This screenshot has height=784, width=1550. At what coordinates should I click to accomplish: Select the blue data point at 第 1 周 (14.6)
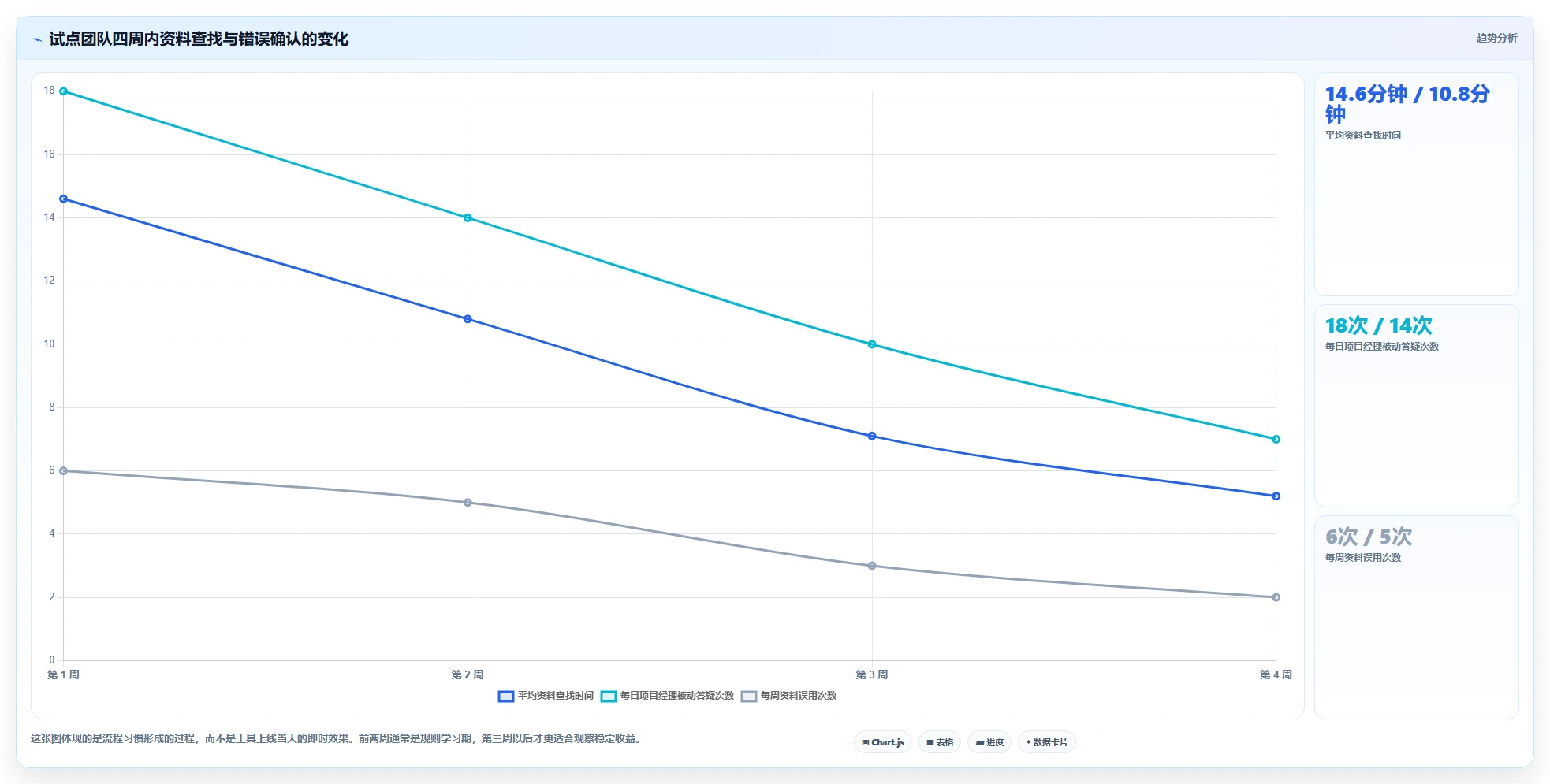click(x=64, y=199)
